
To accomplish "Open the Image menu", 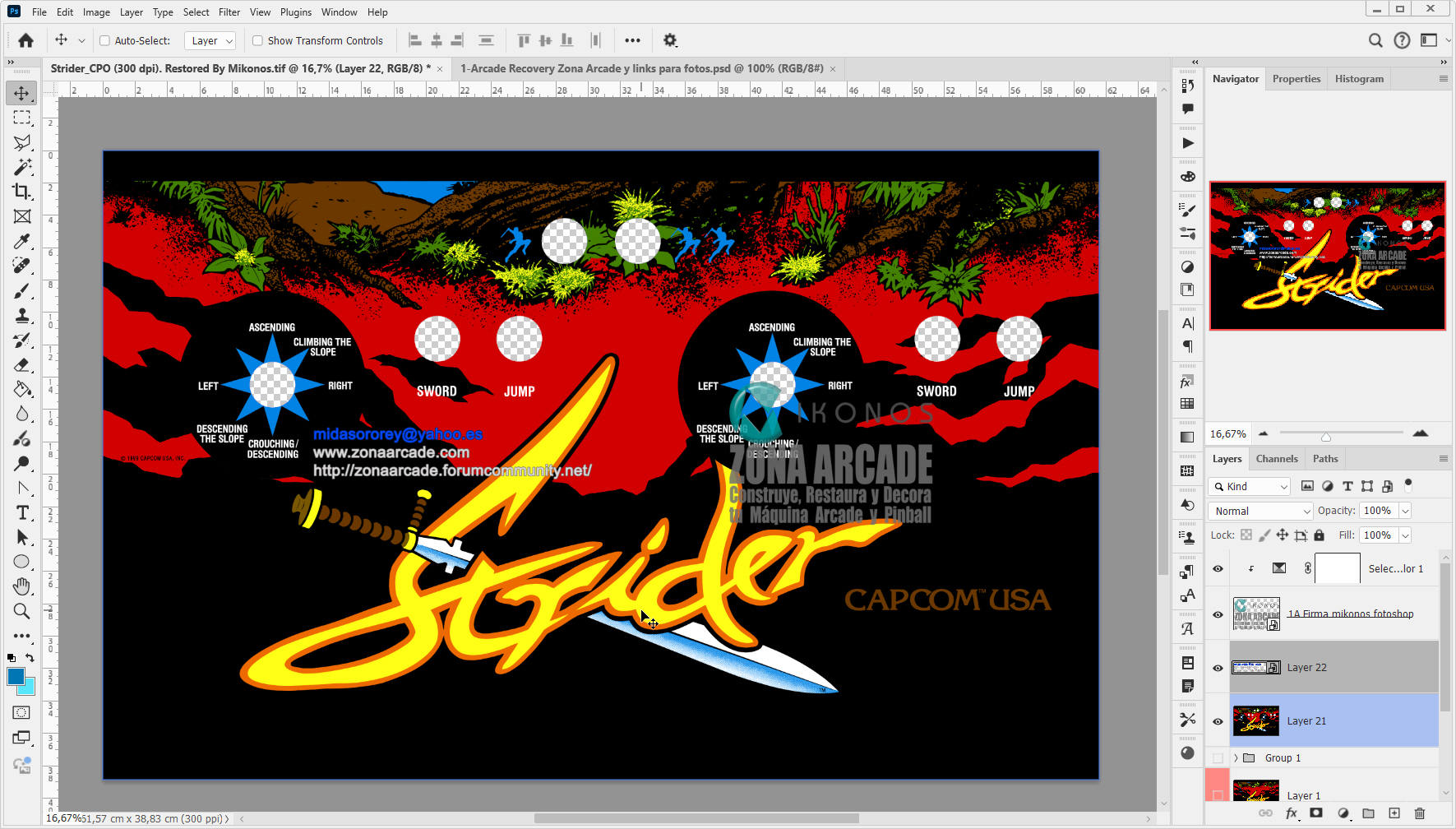I will (96, 12).
